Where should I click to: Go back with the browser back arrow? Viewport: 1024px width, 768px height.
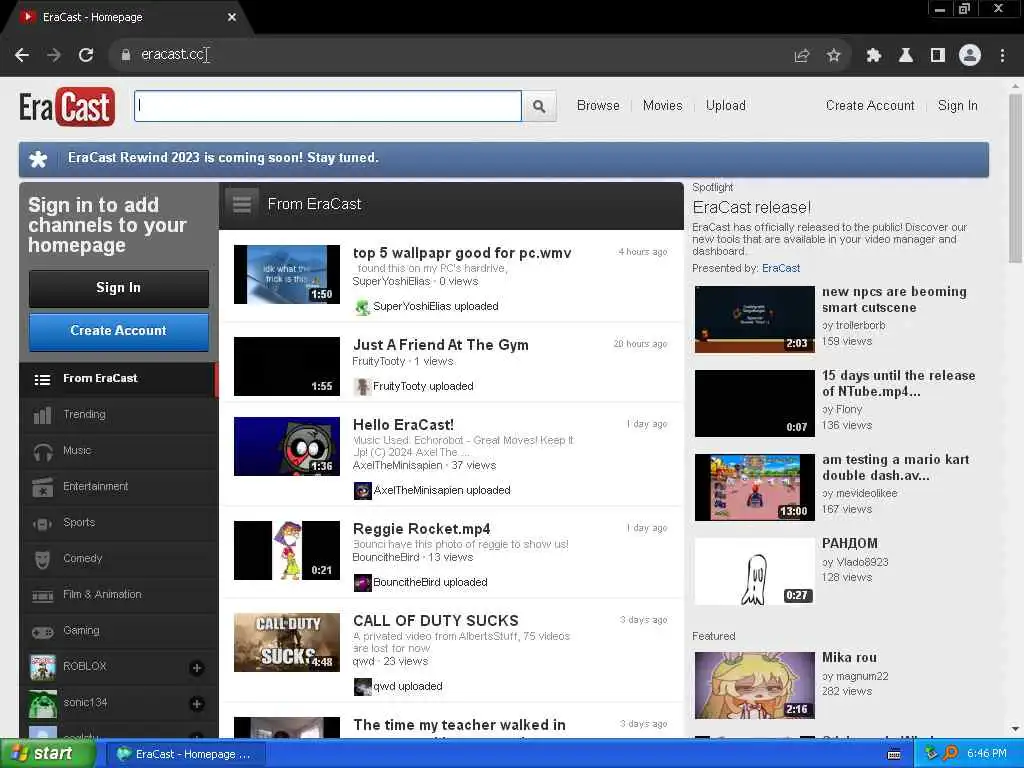22,55
